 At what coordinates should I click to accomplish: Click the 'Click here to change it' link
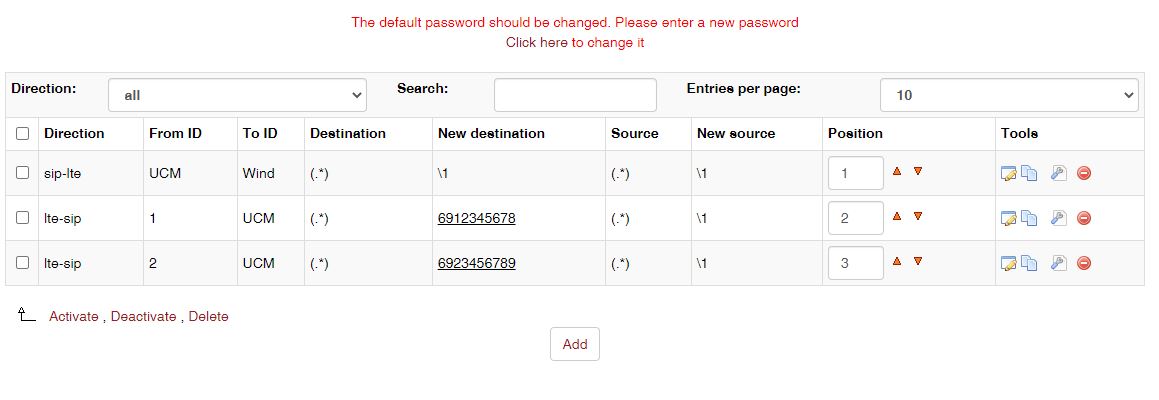575,42
